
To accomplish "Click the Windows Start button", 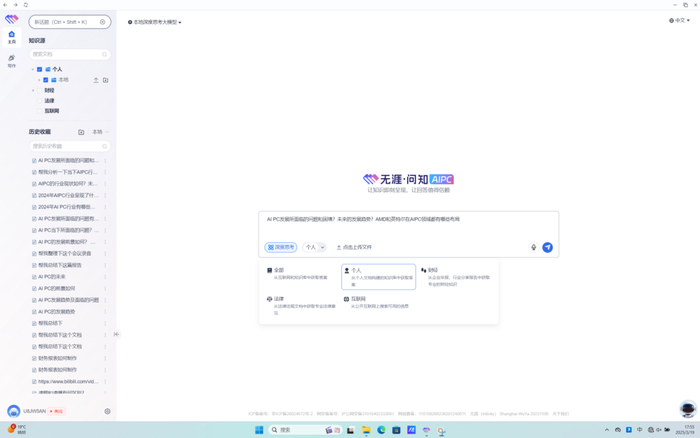I will pos(259,430).
